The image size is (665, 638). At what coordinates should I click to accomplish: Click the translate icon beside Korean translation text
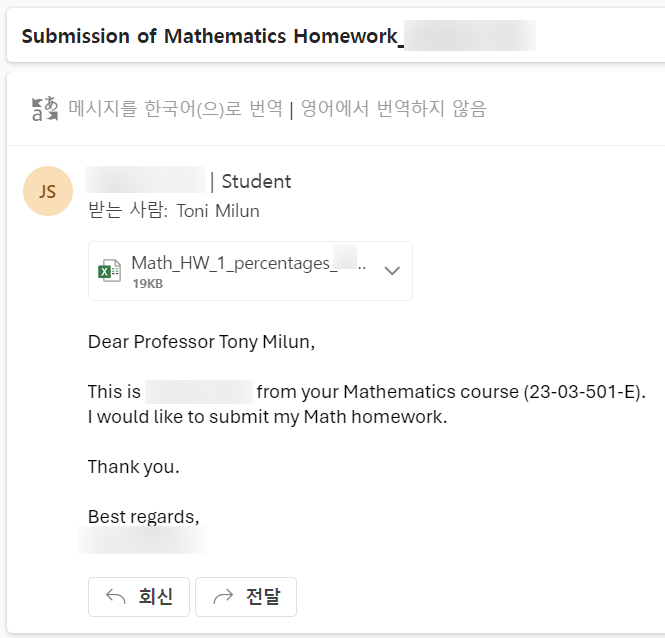click(x=44, y=109)
